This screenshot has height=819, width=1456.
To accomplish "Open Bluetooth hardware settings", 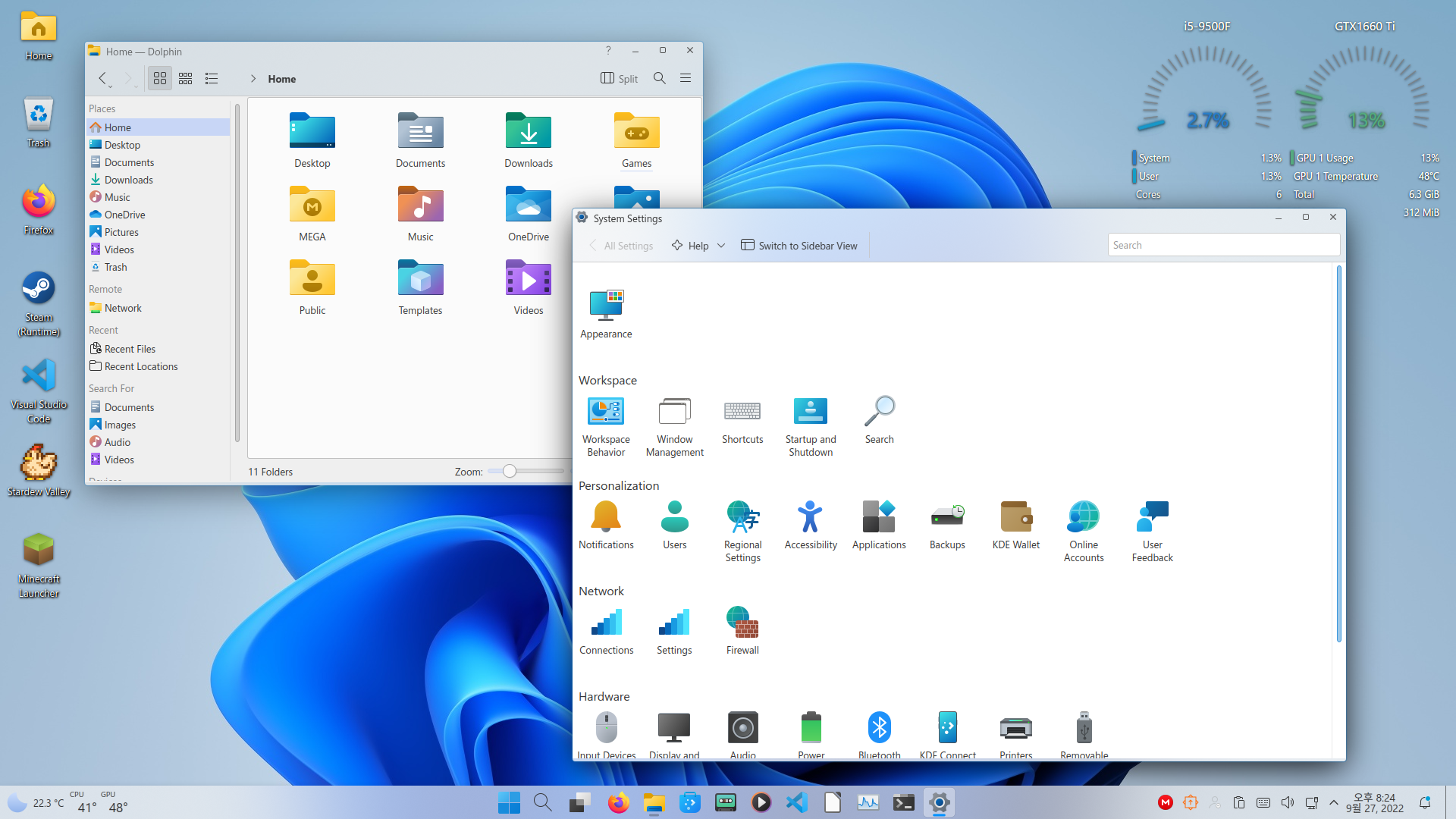I will [879, 734].
